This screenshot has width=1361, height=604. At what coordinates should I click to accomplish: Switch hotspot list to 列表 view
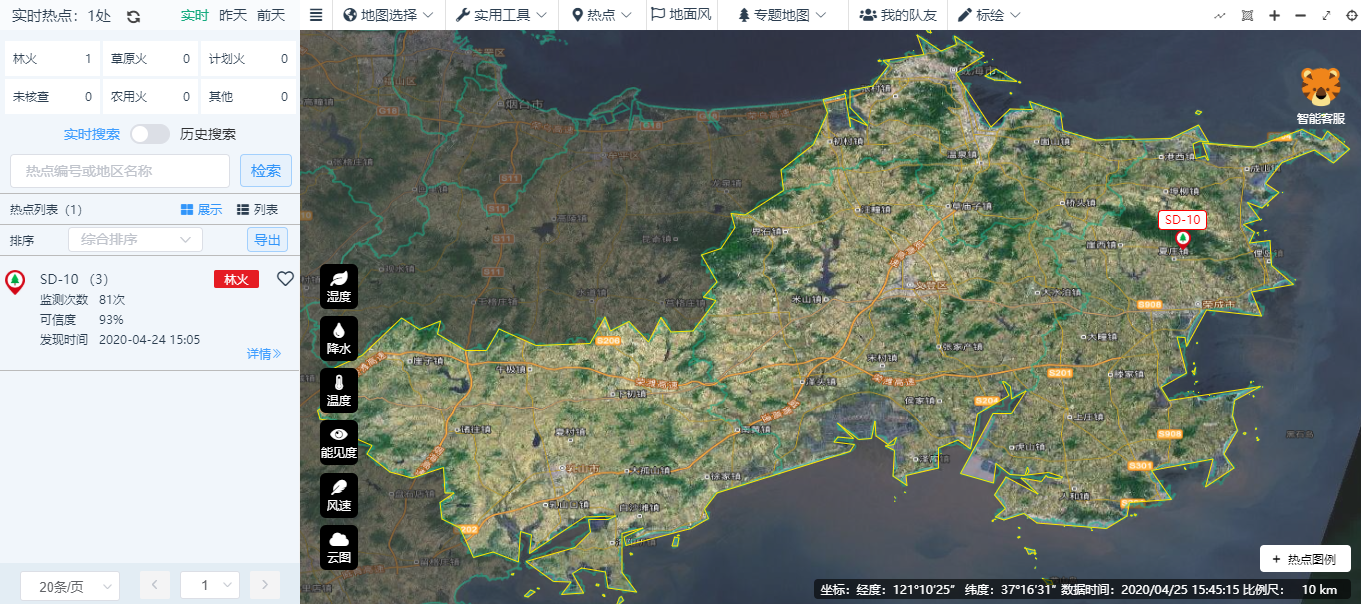257,210
